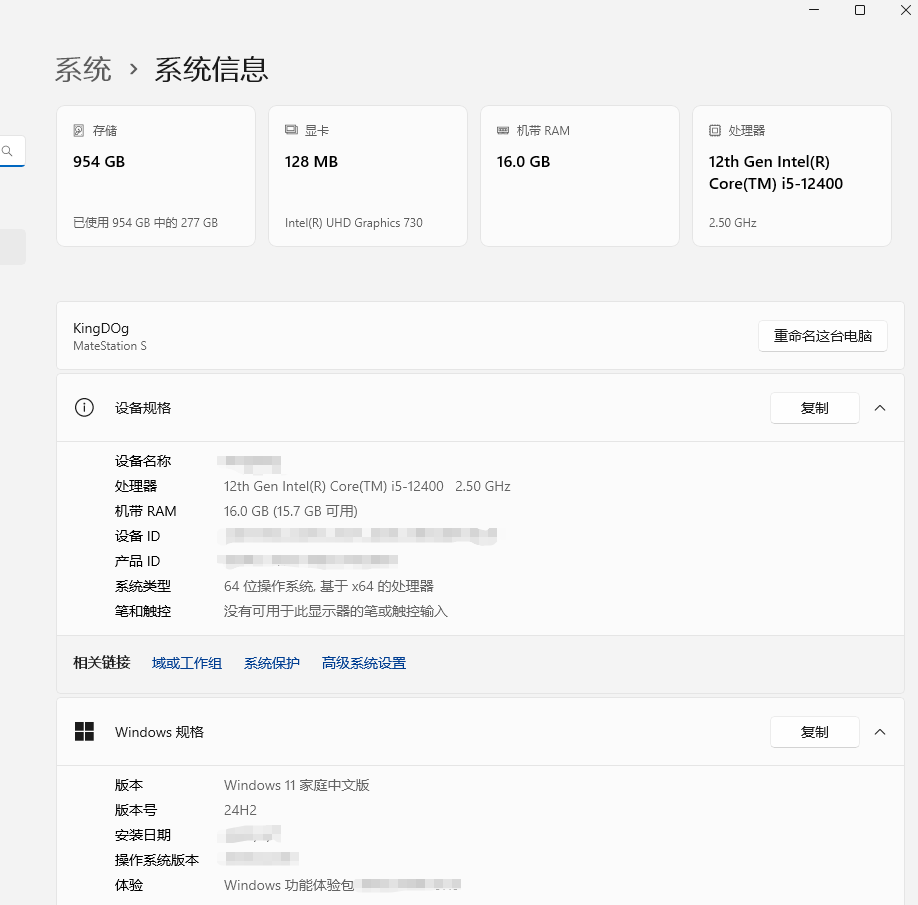Click the storage disk icon

click(78, 131)
